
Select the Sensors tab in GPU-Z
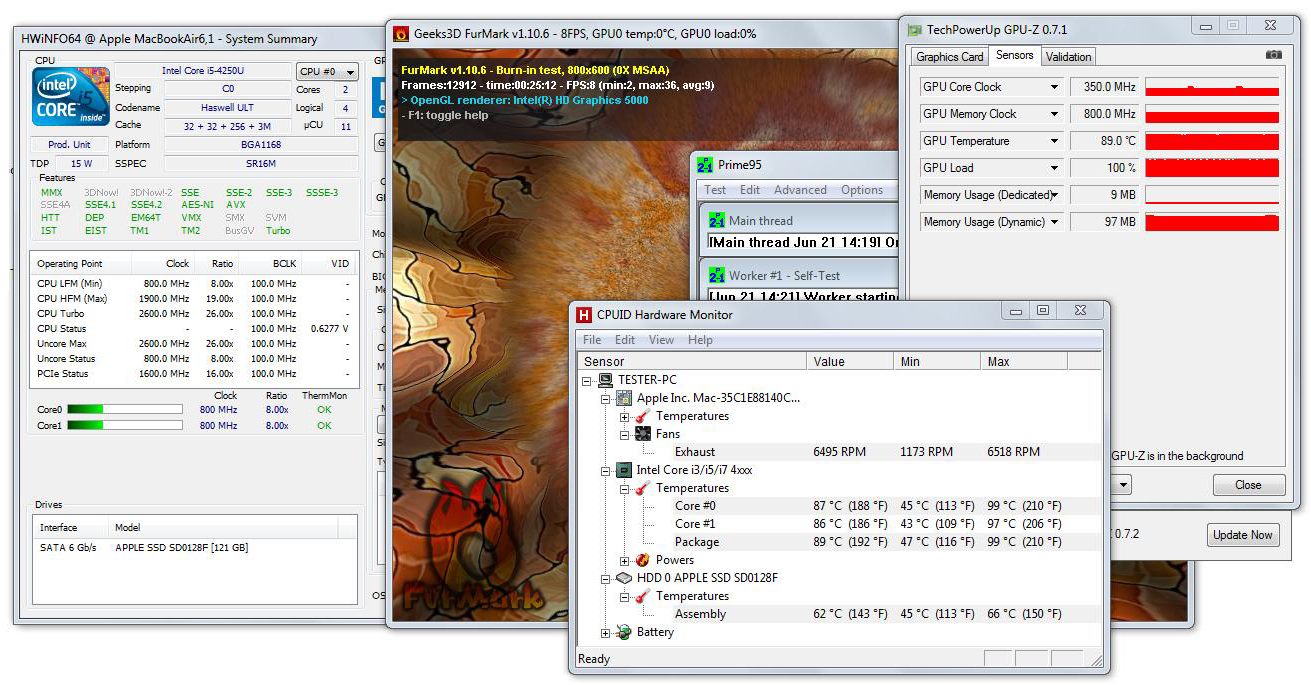coord(1015,56)
